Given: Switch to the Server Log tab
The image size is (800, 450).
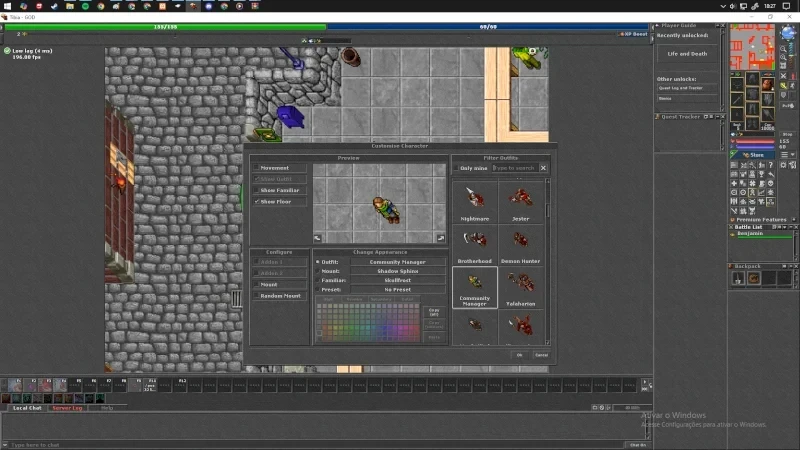Looking at the screenshot, I should [x=67, y=408].
